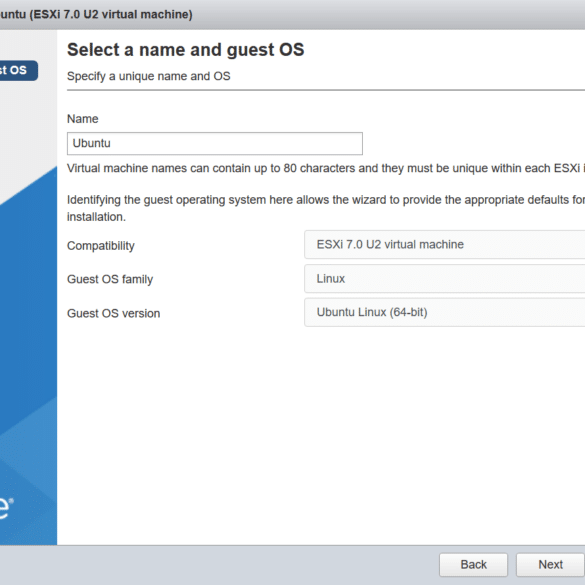The width and height of the screenshot is (585, 585).
Task: Click the 'Guest OS family' label
Action: [x=110, y=279]
